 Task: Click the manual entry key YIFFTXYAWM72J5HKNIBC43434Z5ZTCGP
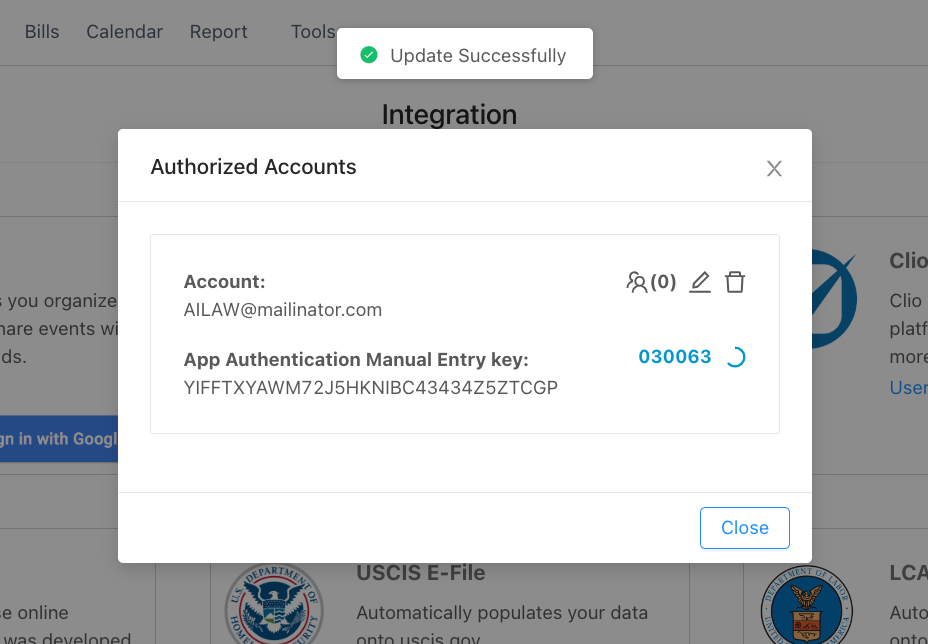[x=370, y=388]
